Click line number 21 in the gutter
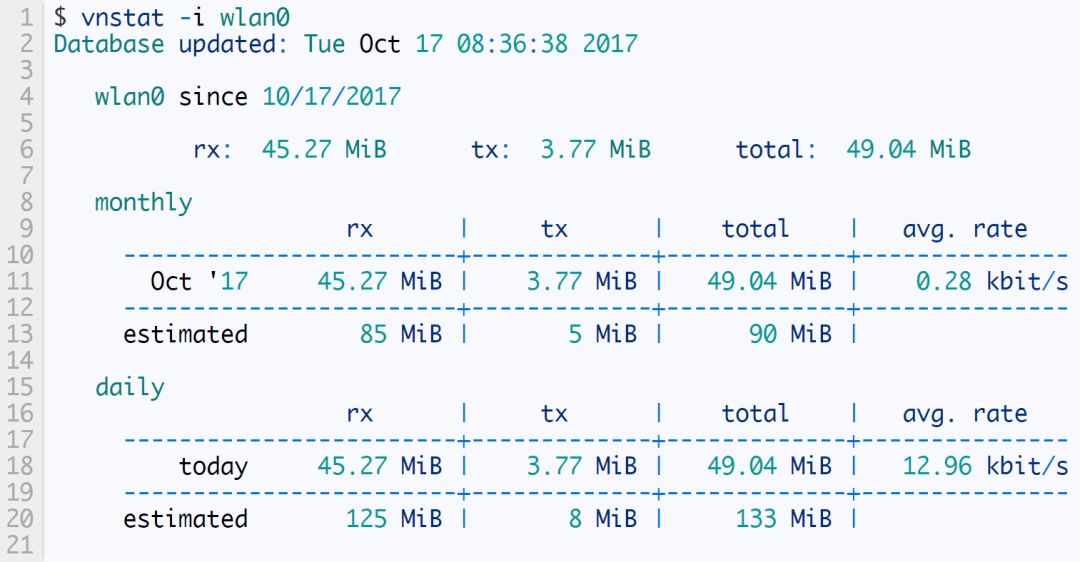 pos(20,545)
